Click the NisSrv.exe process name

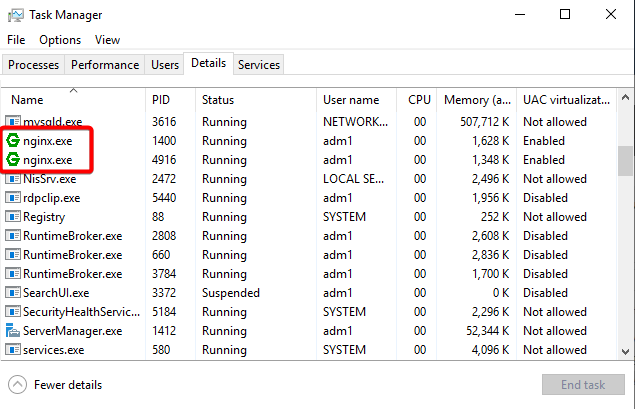pos(49,179)
